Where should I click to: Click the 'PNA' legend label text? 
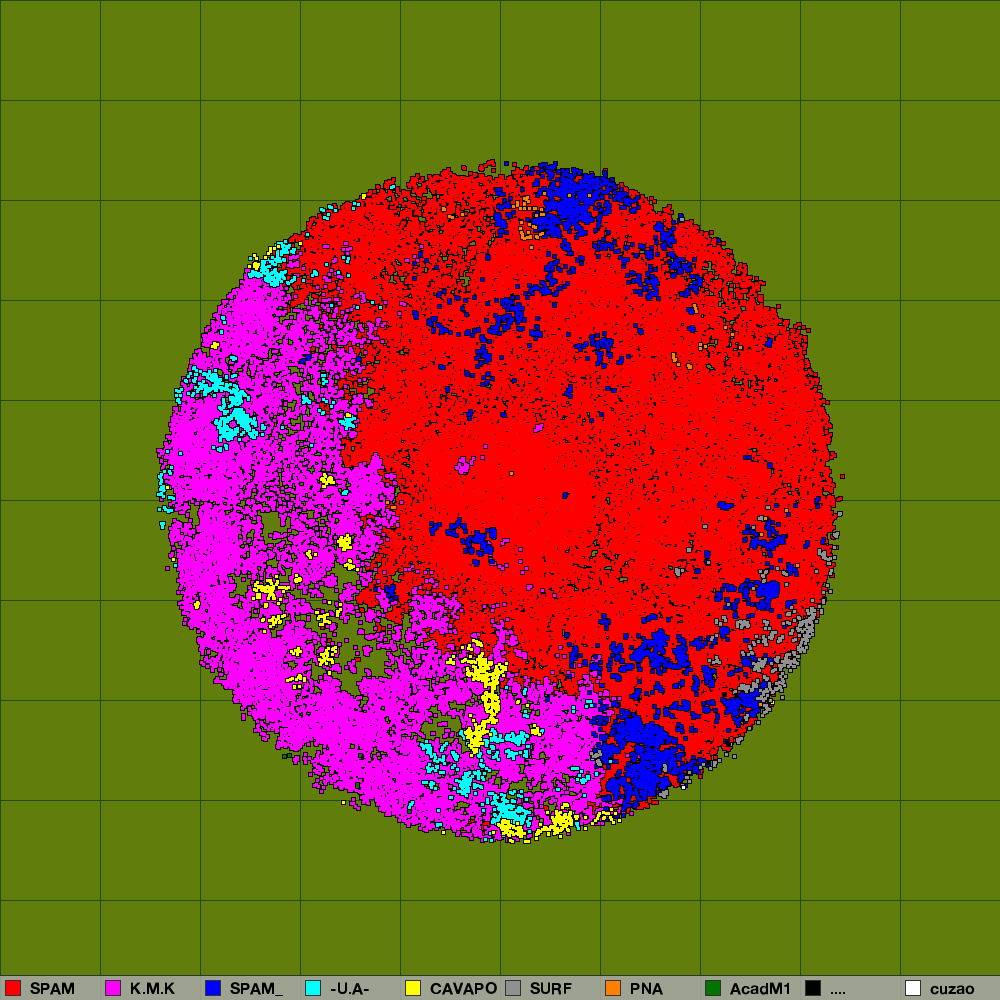[x=647, y=989]
